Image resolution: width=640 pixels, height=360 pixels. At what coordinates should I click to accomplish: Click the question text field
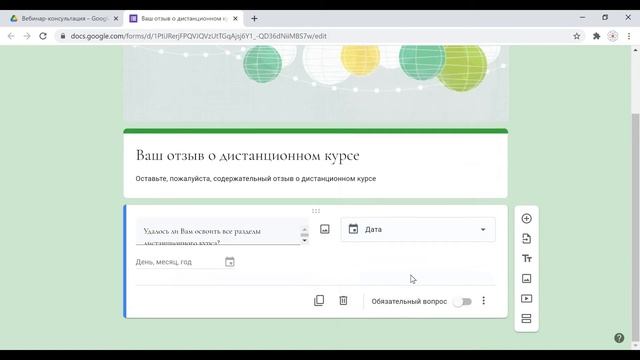(218, 231)
